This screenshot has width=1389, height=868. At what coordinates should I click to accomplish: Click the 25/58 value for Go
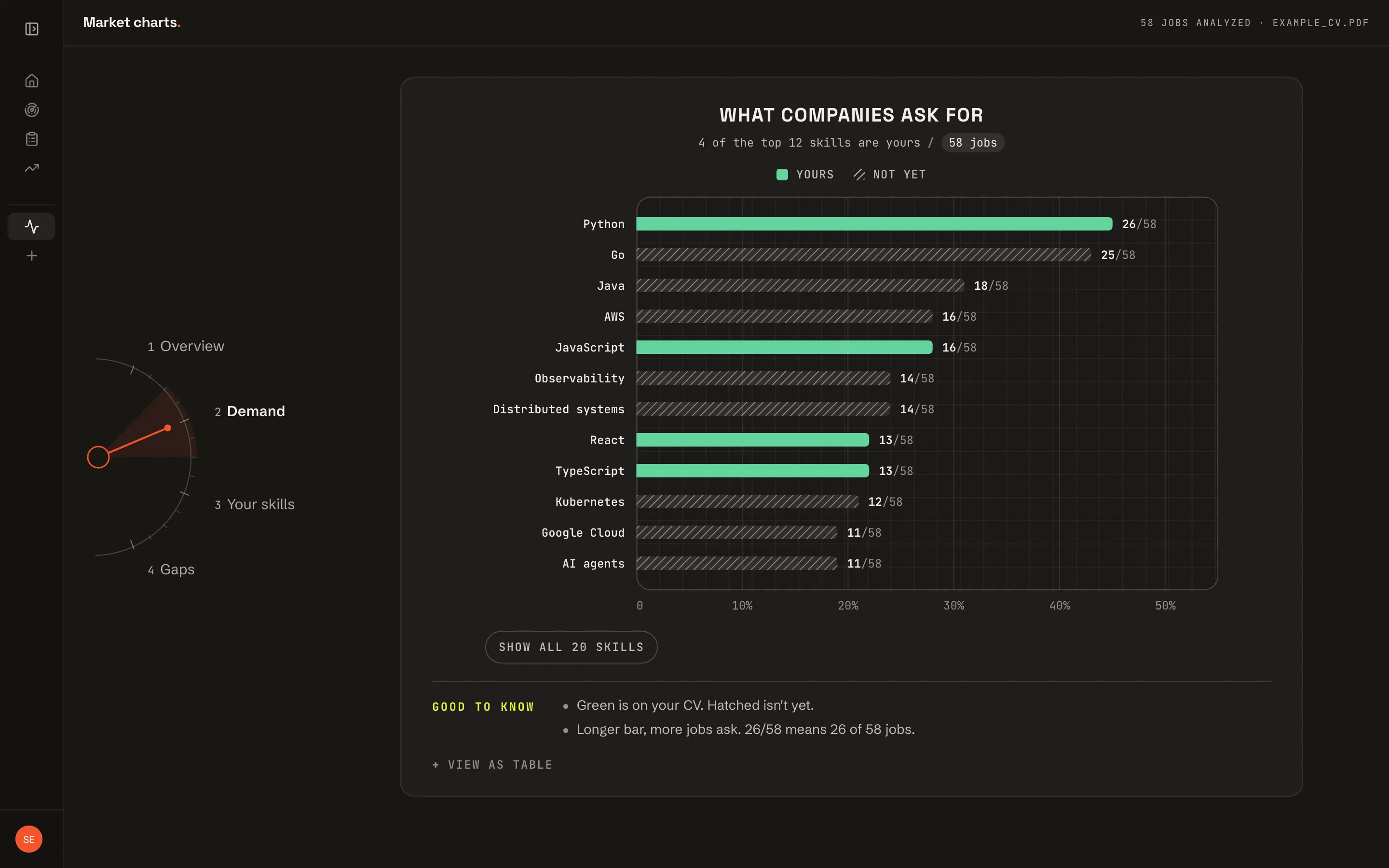[x=1117, y=255]
